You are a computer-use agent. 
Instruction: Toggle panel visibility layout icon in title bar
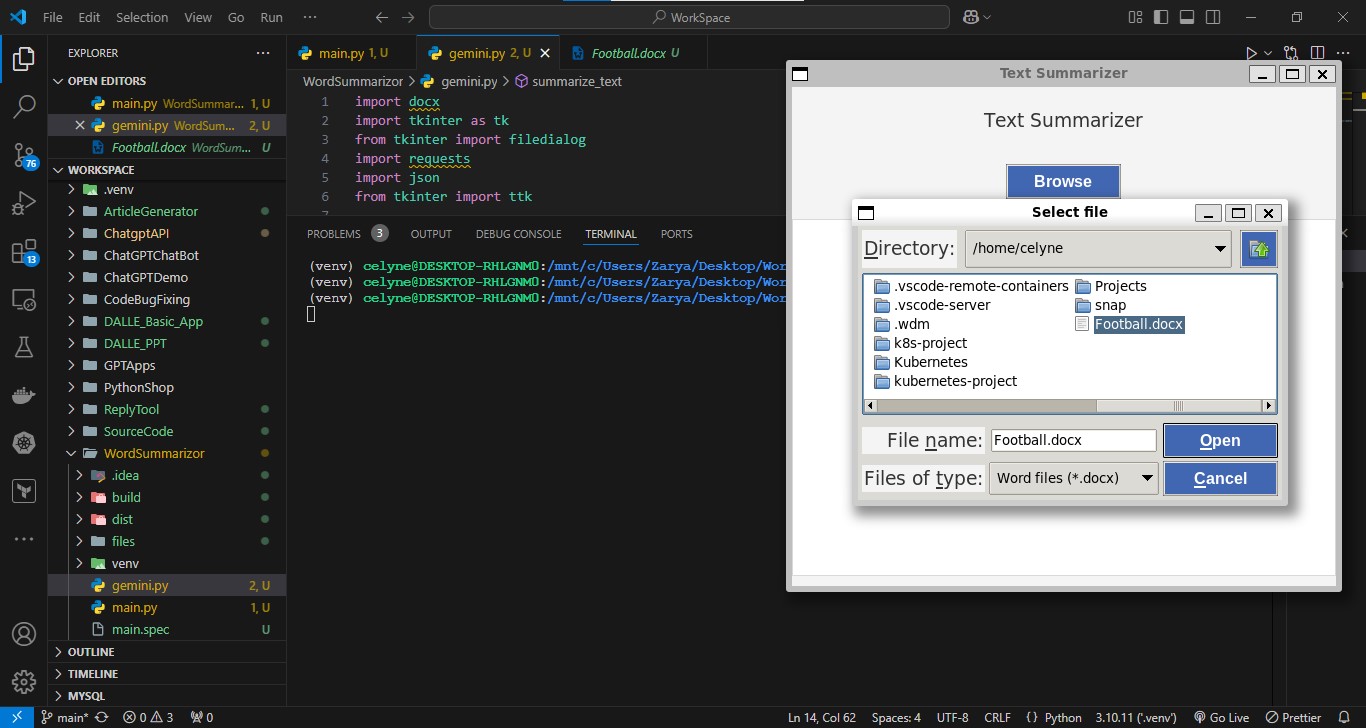tap(1187, 17)
